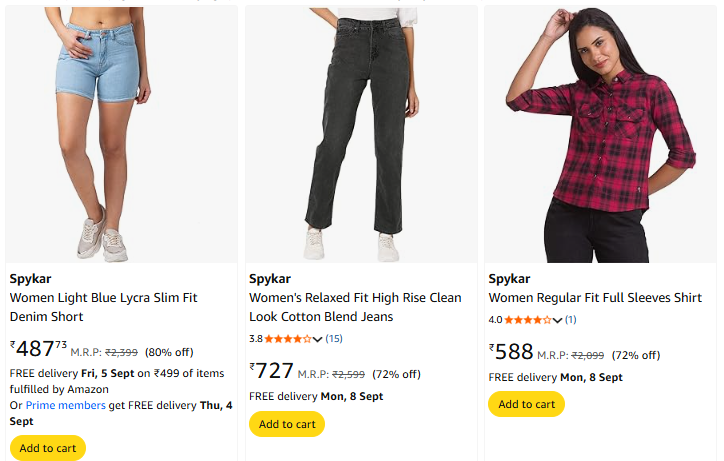
Task: Add the cotton blend jeans to cart
Action: tap(287, 424)
